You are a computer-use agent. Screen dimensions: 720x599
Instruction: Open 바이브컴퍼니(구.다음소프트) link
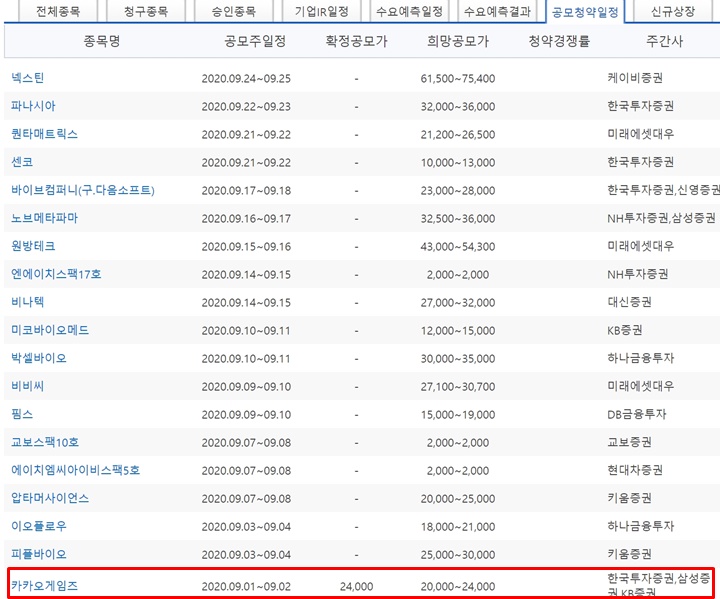coord(83,190)
